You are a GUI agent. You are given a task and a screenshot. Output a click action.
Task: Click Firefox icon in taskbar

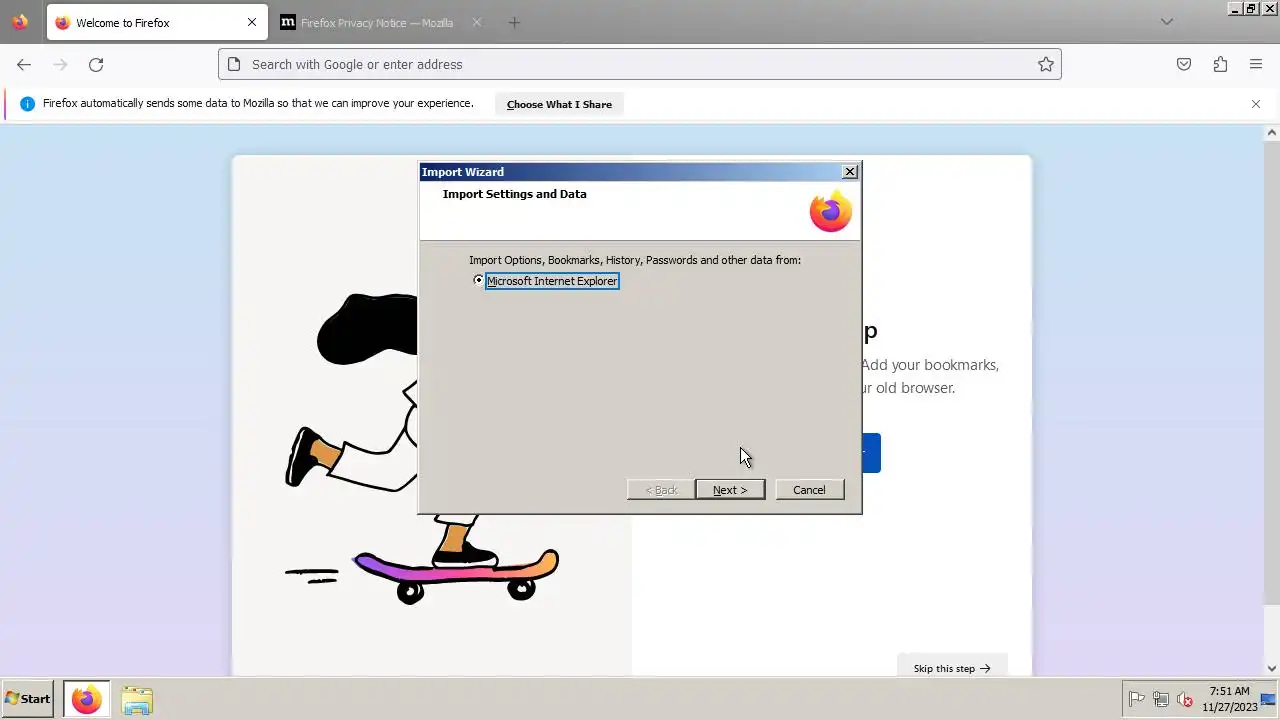[86, 699]
